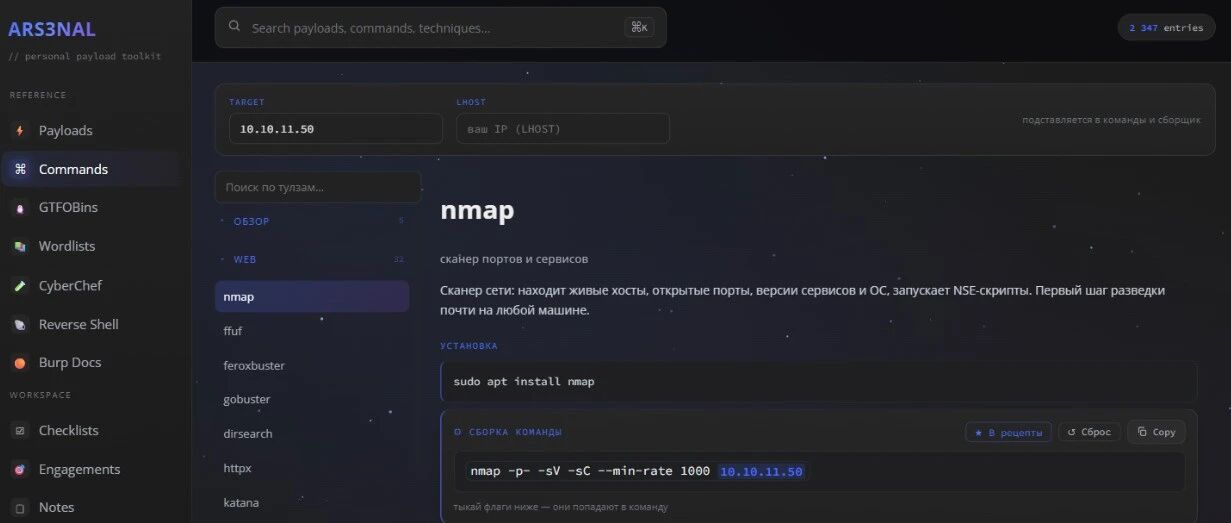Viewport: 1231px width, 523px height.
Task: Click the Payloads lightning icon
Action: tap(20, 131)
